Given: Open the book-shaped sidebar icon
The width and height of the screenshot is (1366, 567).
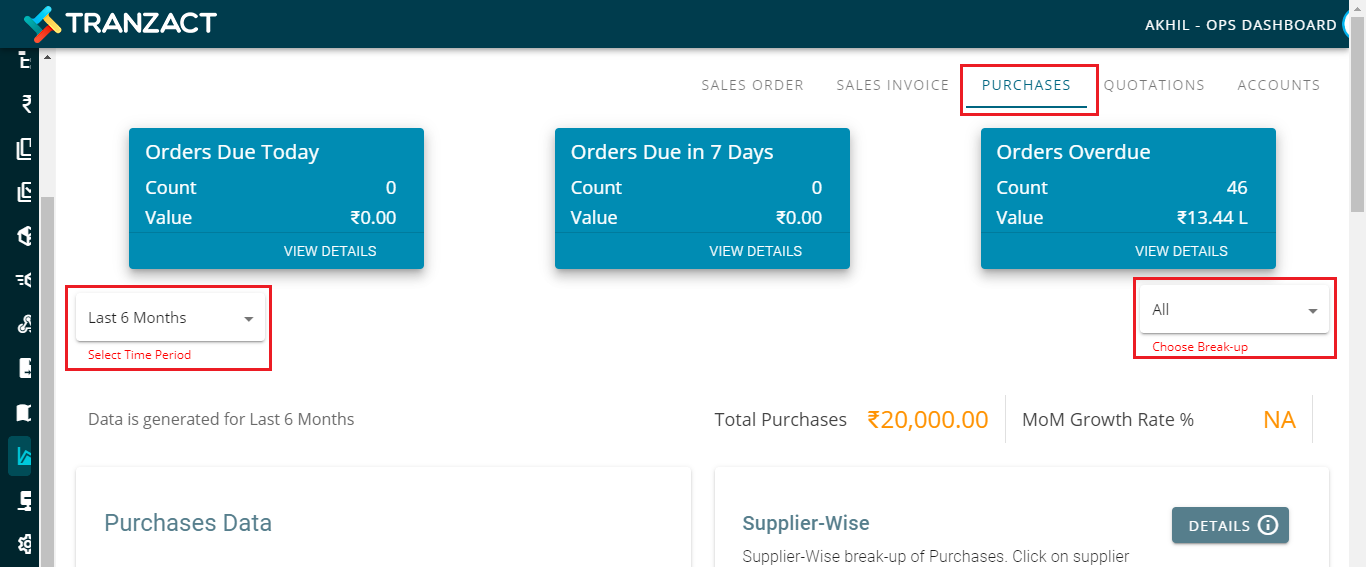Looking at the screenshot, I should [25, 412].
